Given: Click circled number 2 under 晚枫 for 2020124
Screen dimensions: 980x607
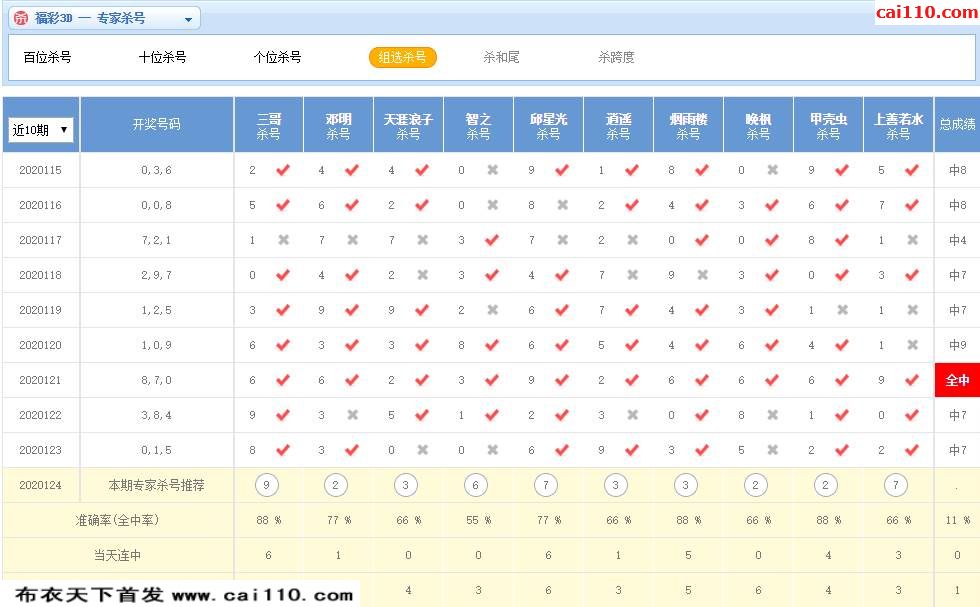Looking at the screenshot, I should point(756,485).
